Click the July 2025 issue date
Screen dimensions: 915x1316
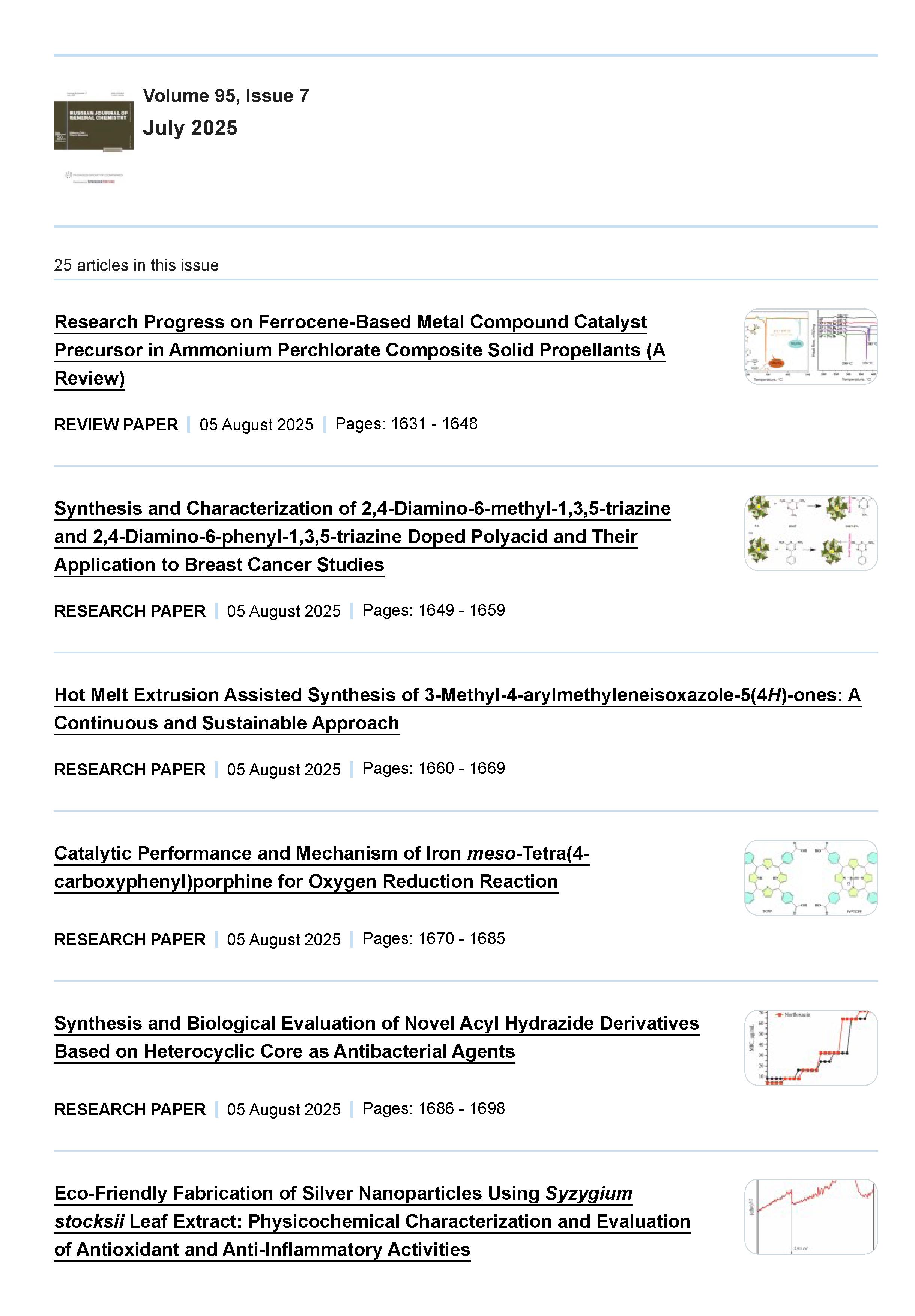[190, 128]
